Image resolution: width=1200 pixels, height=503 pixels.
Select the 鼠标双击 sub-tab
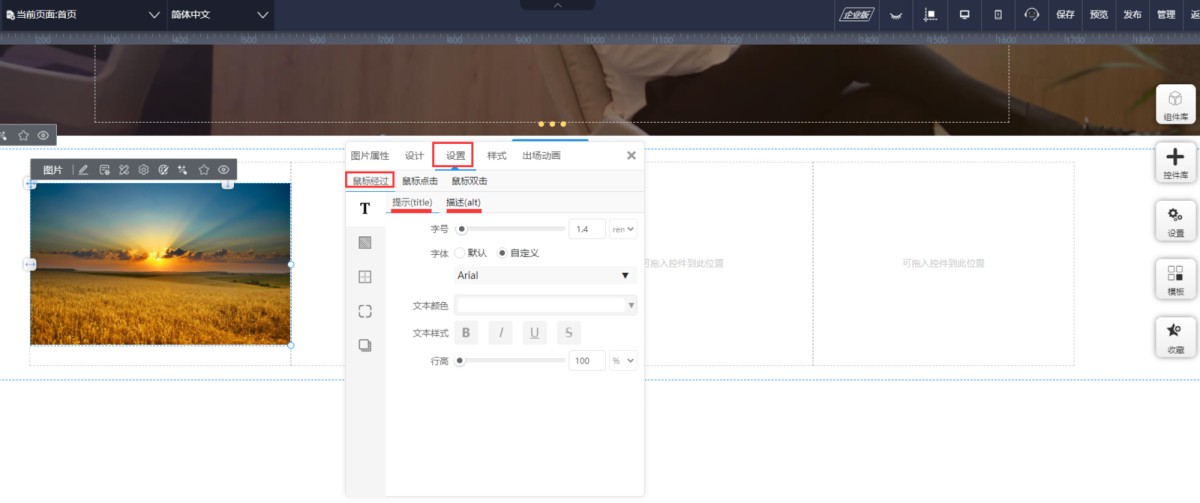[469, 181]
